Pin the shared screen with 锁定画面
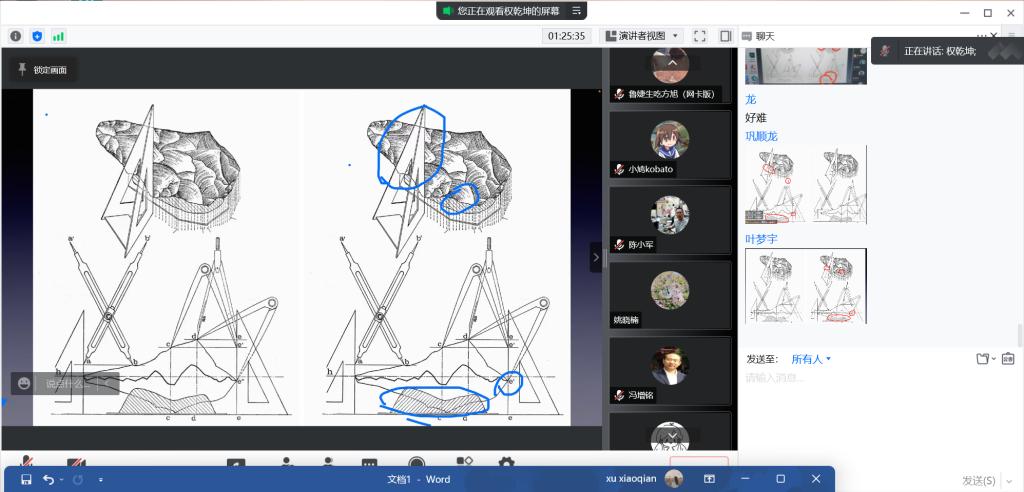This screenshot has width=1024, height=492. pyautogui.click(x=43, y=70)
